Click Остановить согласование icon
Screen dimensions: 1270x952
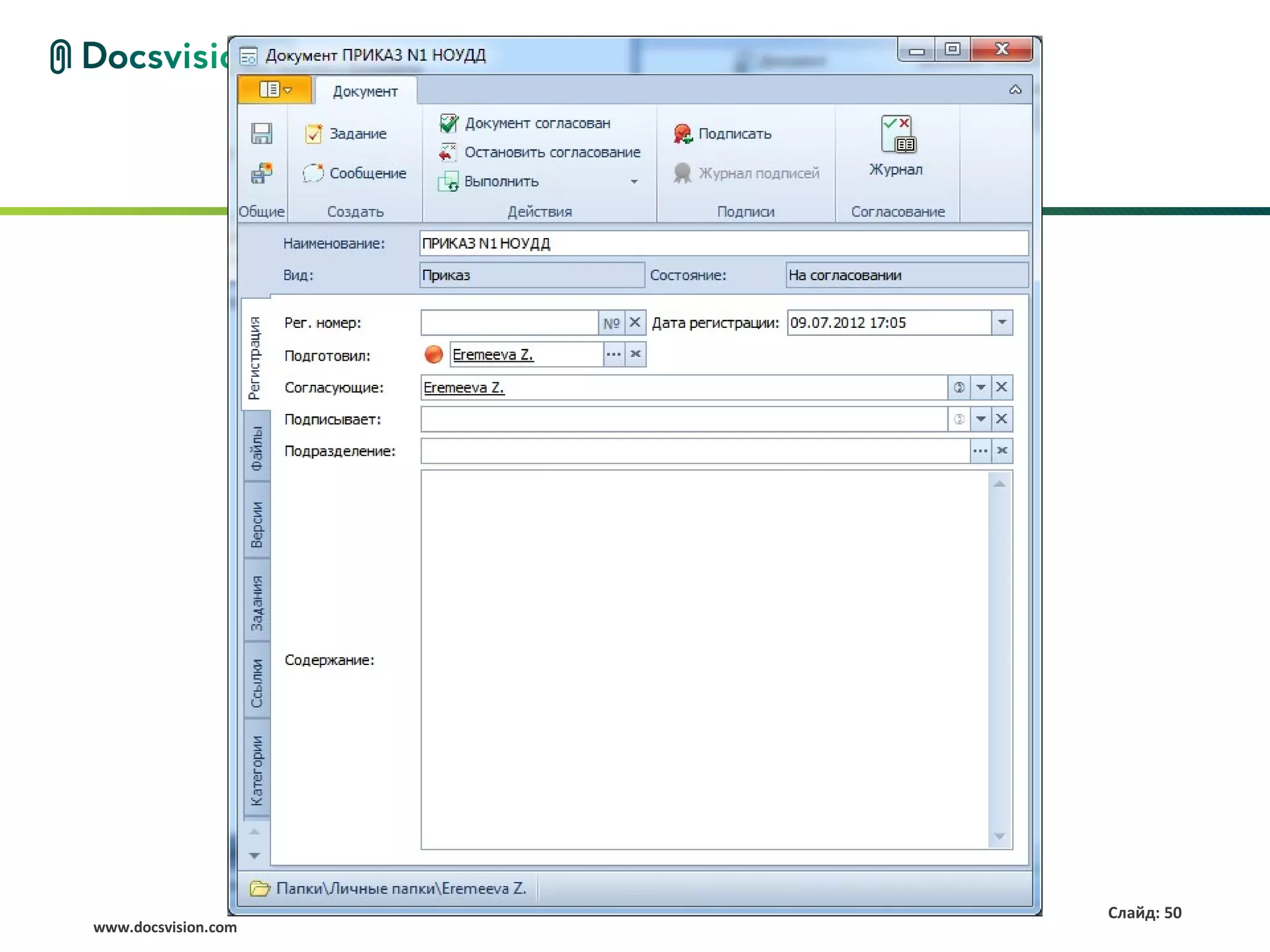pyautogui.click(x=448, y=152)
